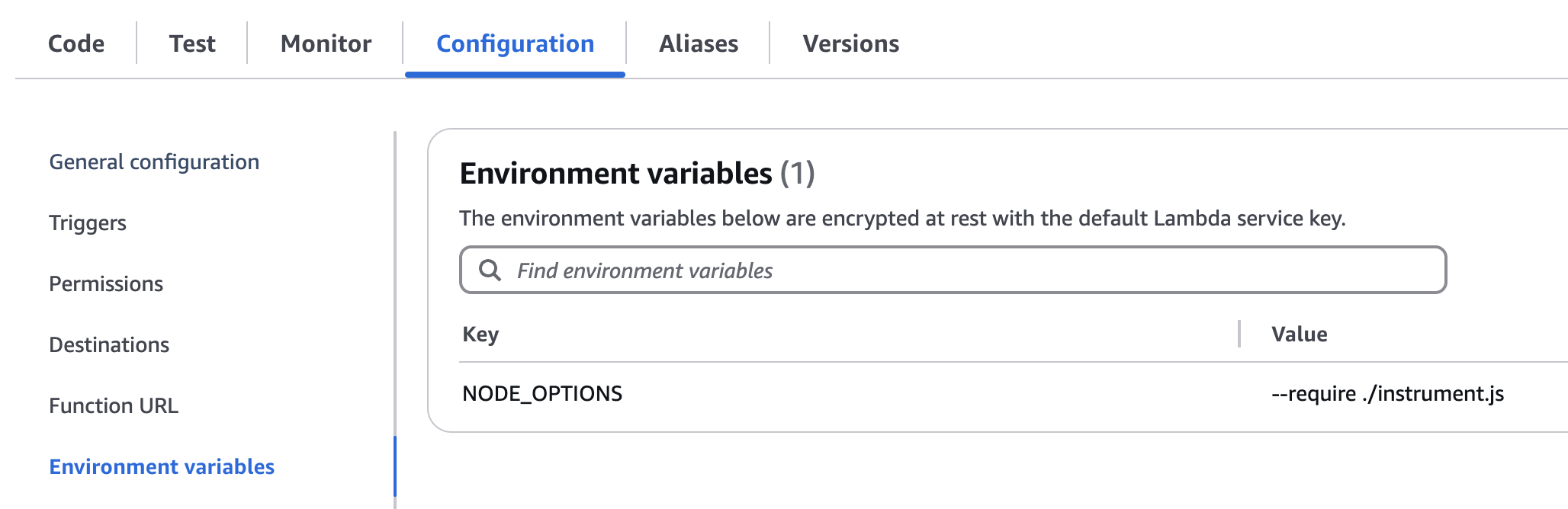Select the NODE_OPTIONS key cell
The width and height of the screenshot is (1568, 509).
(x=542, y=393)
